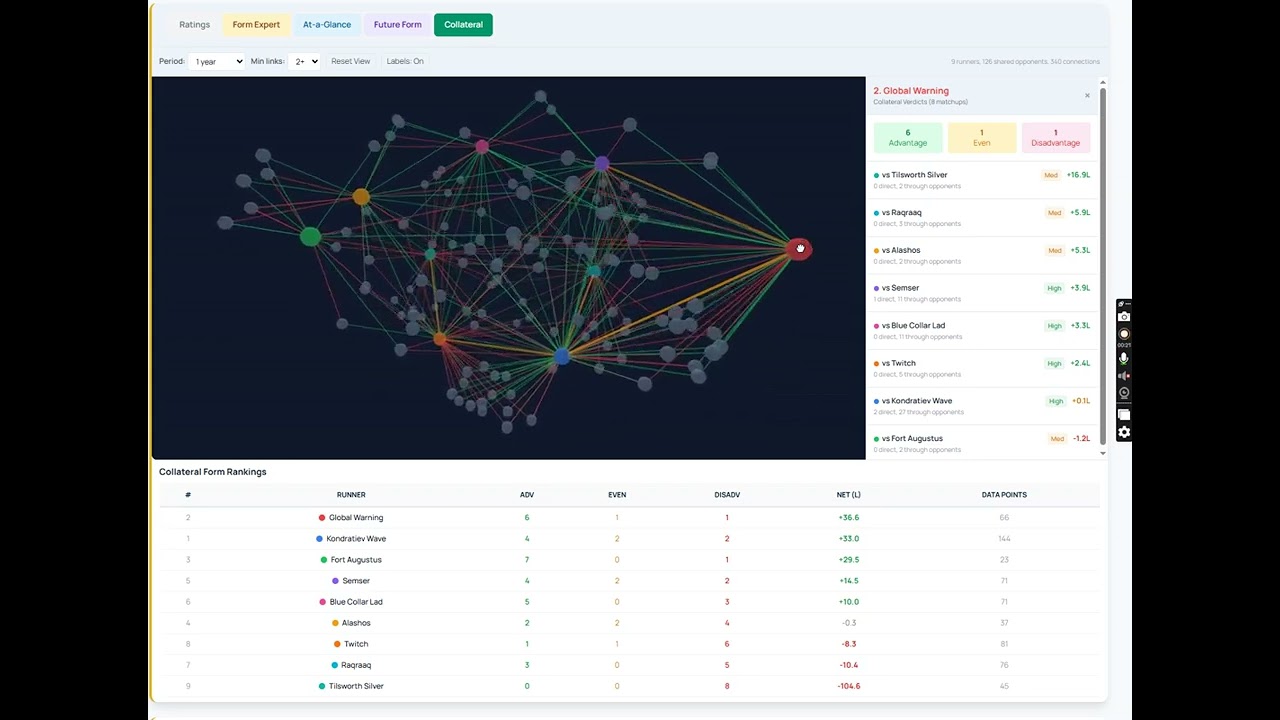
Task: Click the verdicts panel vertical scrollbar
Action: click(1103, 265)
